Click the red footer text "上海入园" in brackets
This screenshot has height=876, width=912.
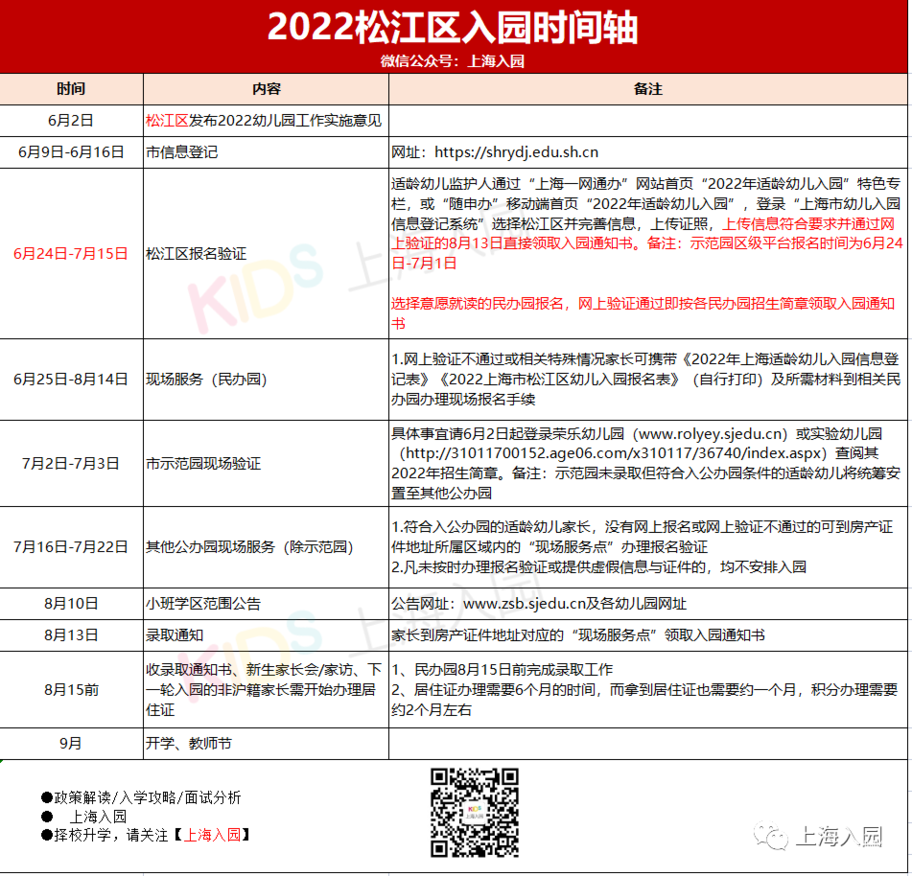[212, 835]
